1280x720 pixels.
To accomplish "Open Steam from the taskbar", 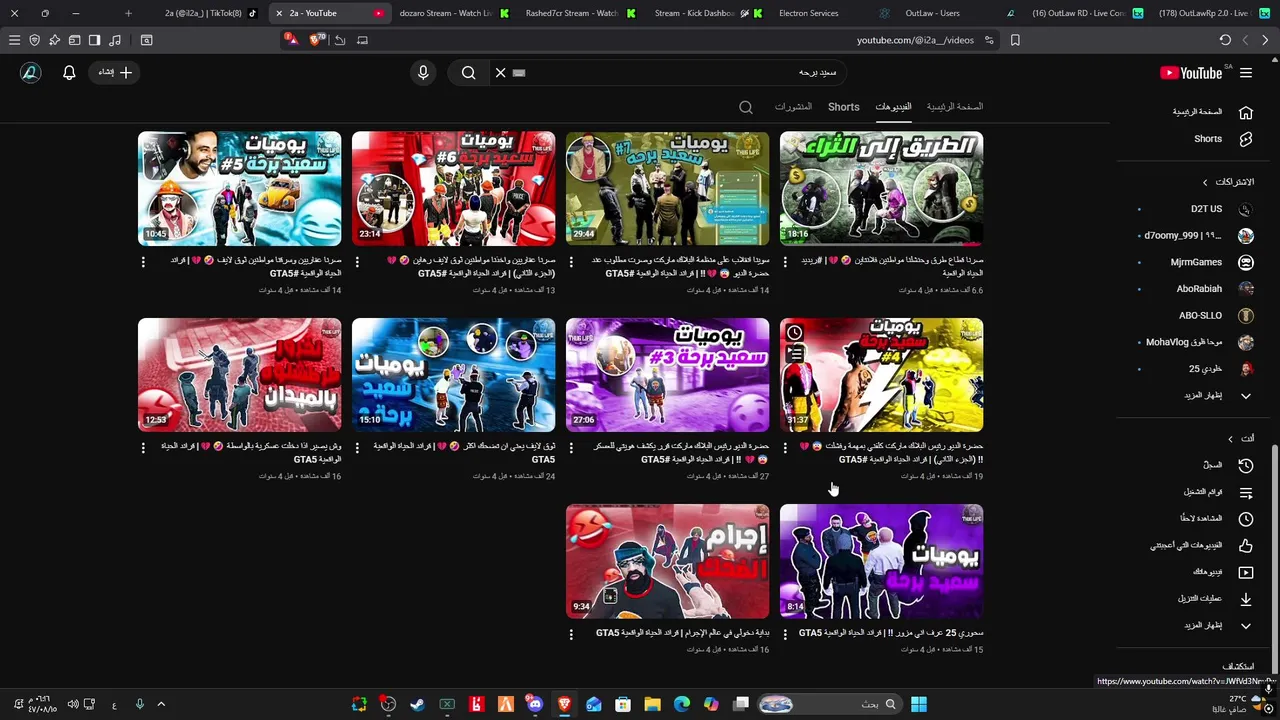I will (417, 705).
